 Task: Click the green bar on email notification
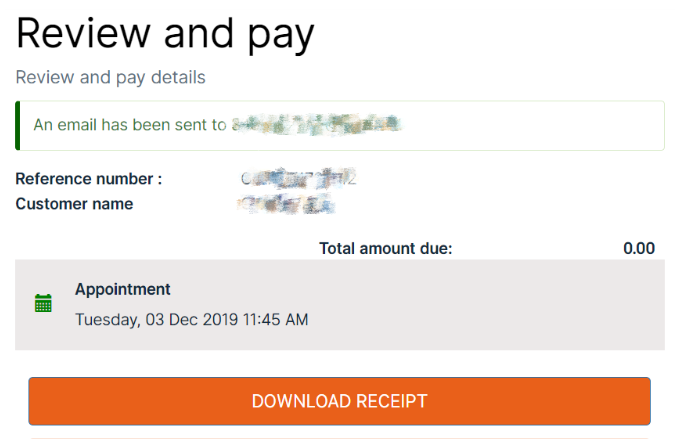pyautogui.click(x=18, y=125)
